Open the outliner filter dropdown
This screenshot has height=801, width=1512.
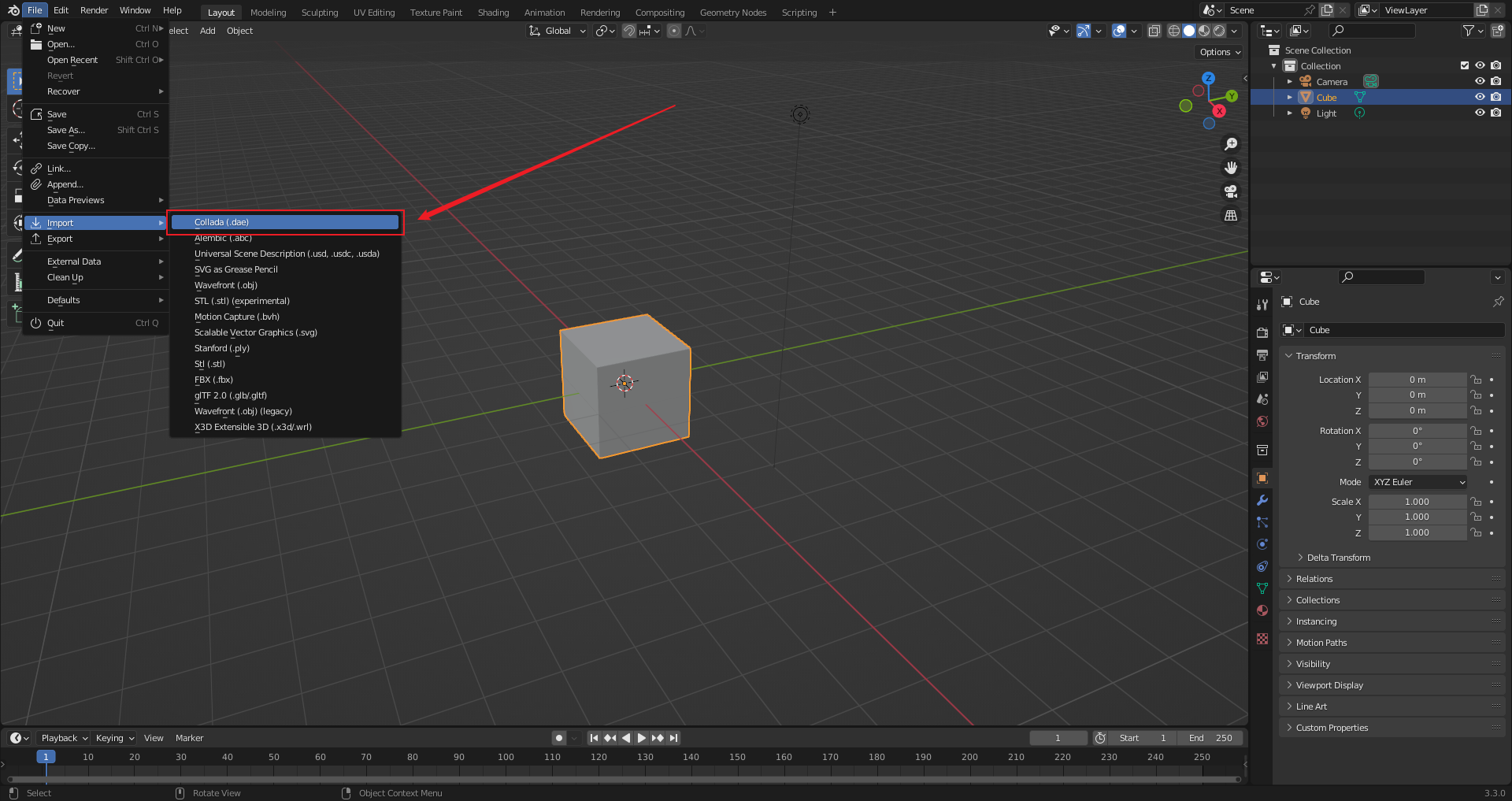coord(1473,31)
